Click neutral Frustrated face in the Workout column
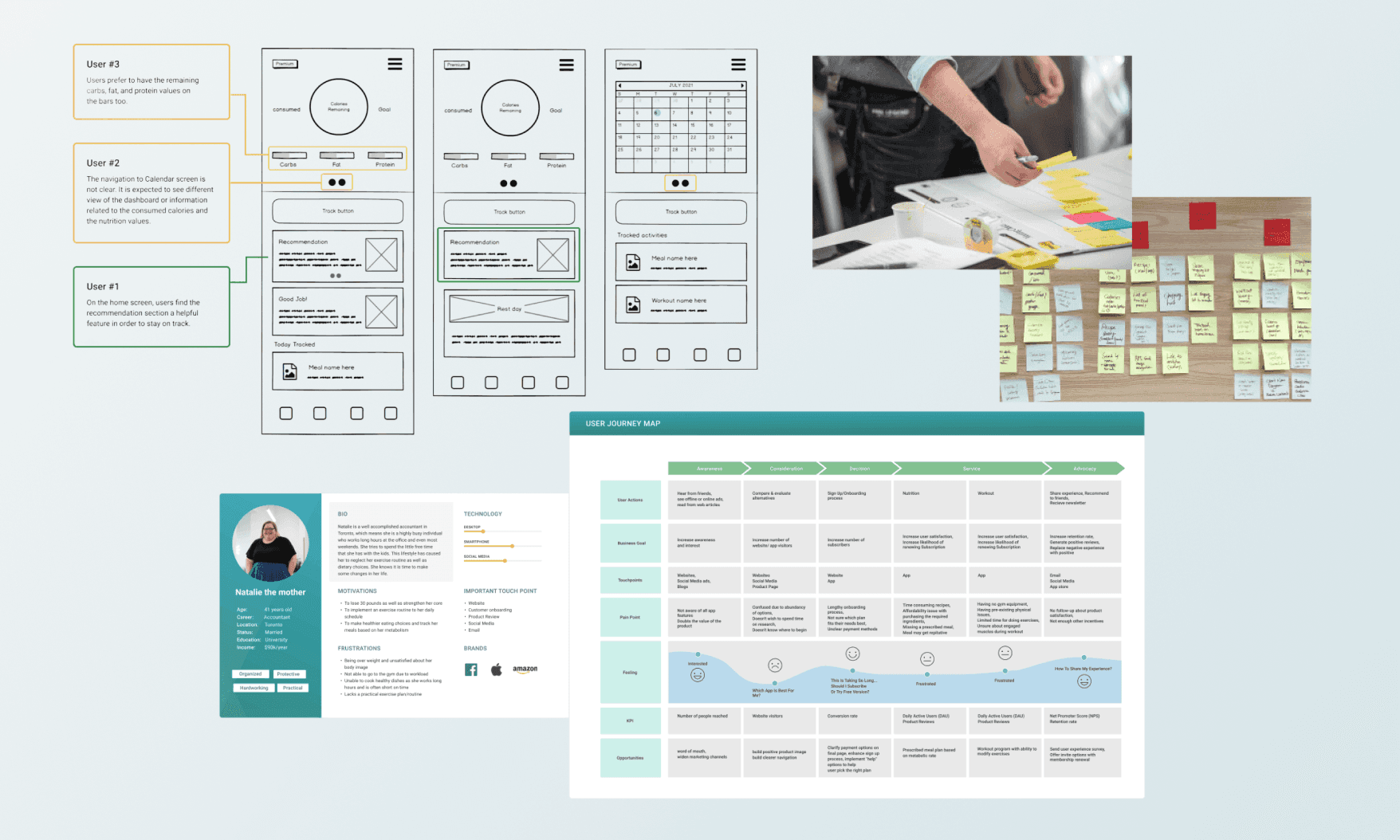 pyautogui.click(x=1005, y=653)
